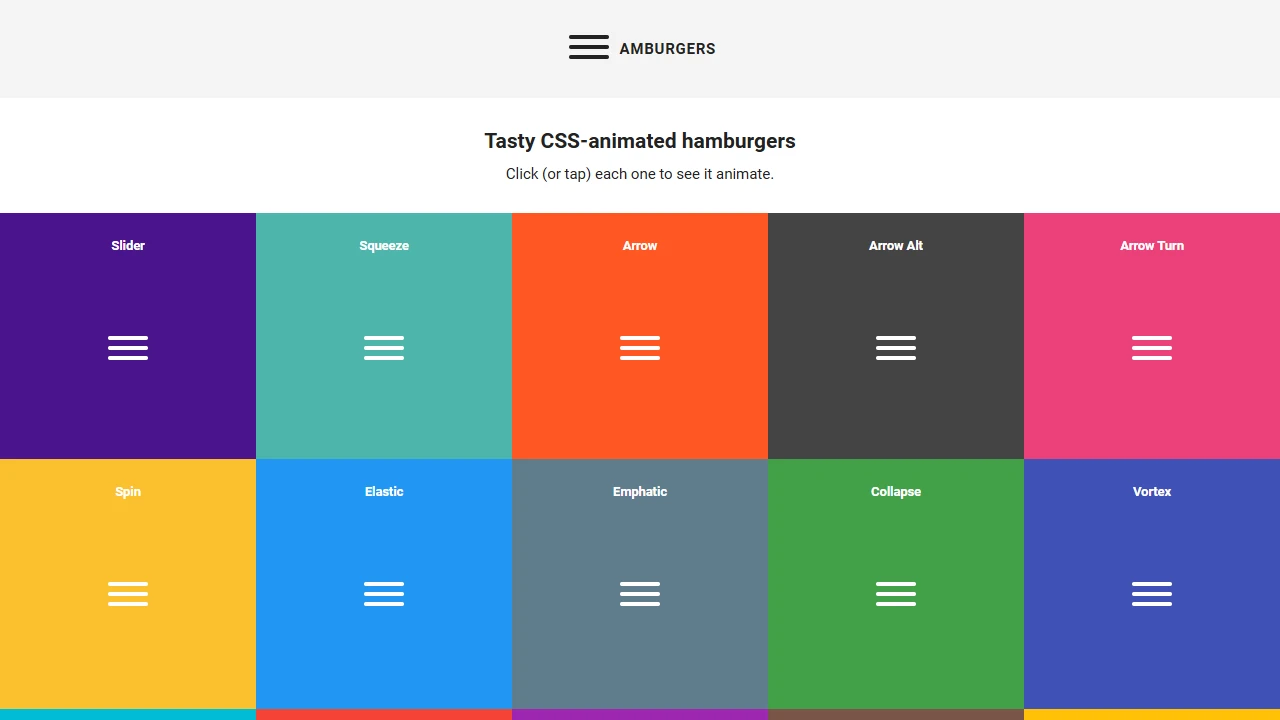
Task: Click the Emphatic hamburger icon
Action: 640,594
